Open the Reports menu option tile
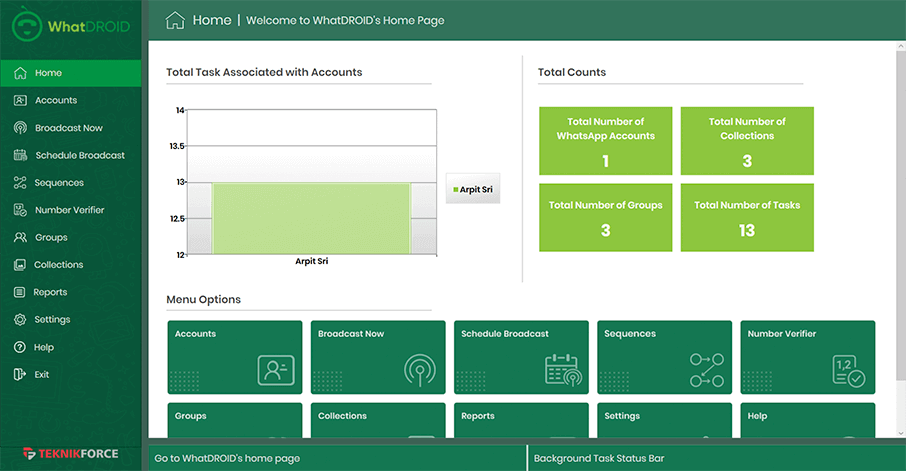 click(521, 421)
